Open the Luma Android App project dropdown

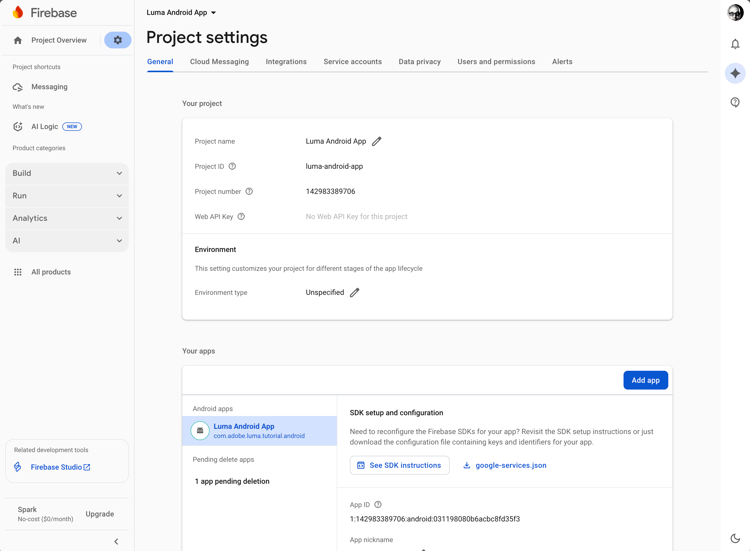pyautogui.click(x=181, y=13)
